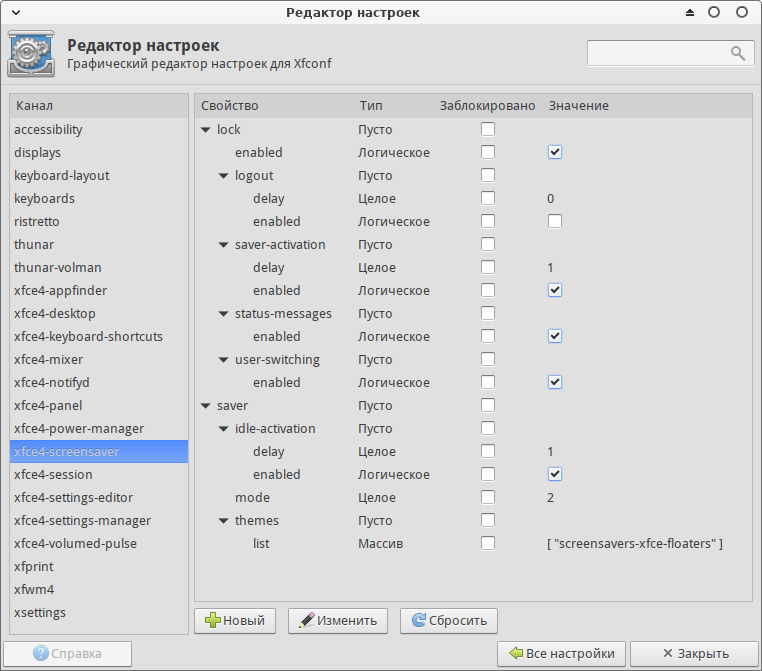This screenshot has height=671, width=762.
Task: Click the Закрыть button
Action: [695, 654]
